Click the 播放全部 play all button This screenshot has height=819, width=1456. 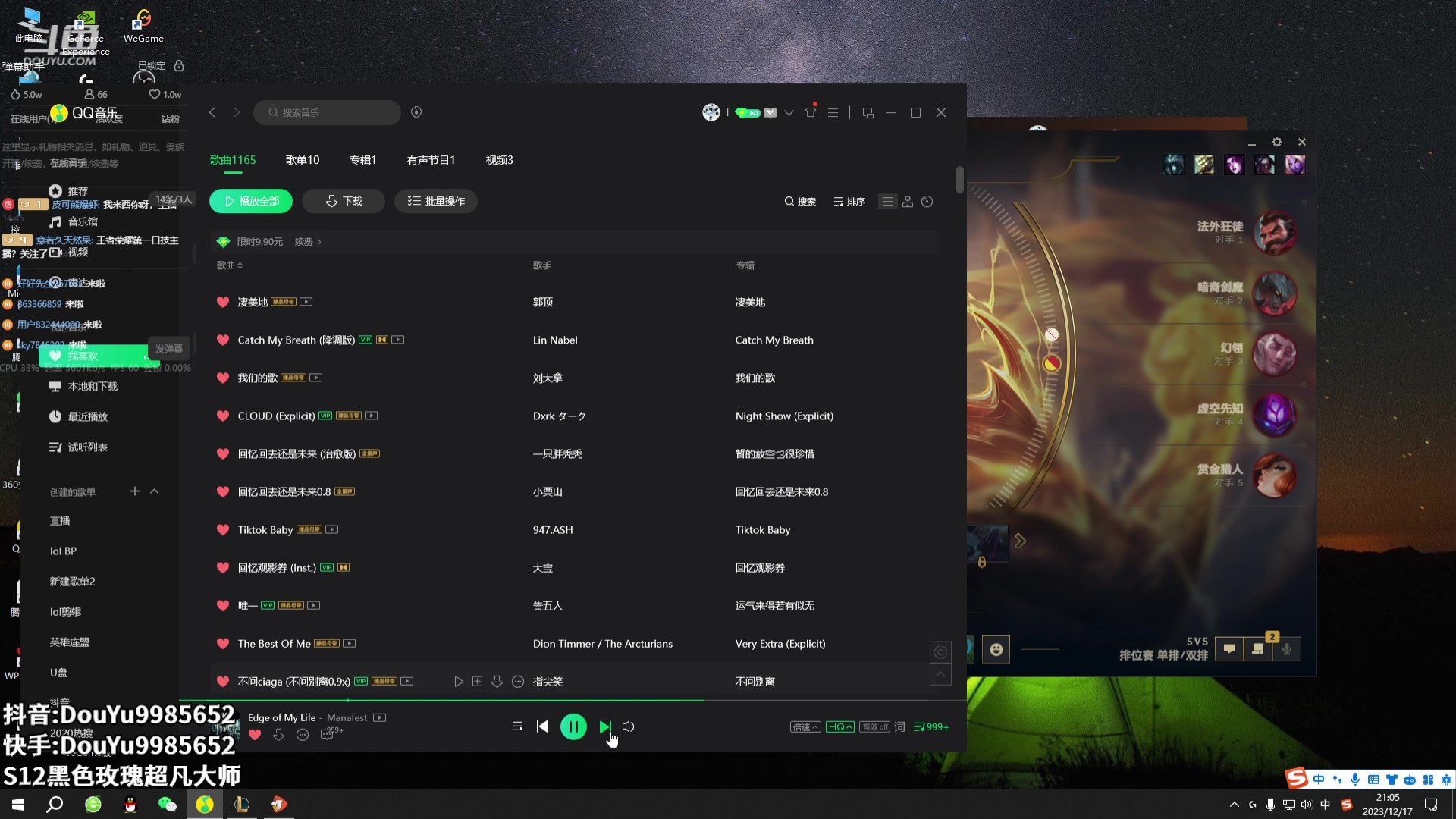pyautogui.click(x=251, y=201)
